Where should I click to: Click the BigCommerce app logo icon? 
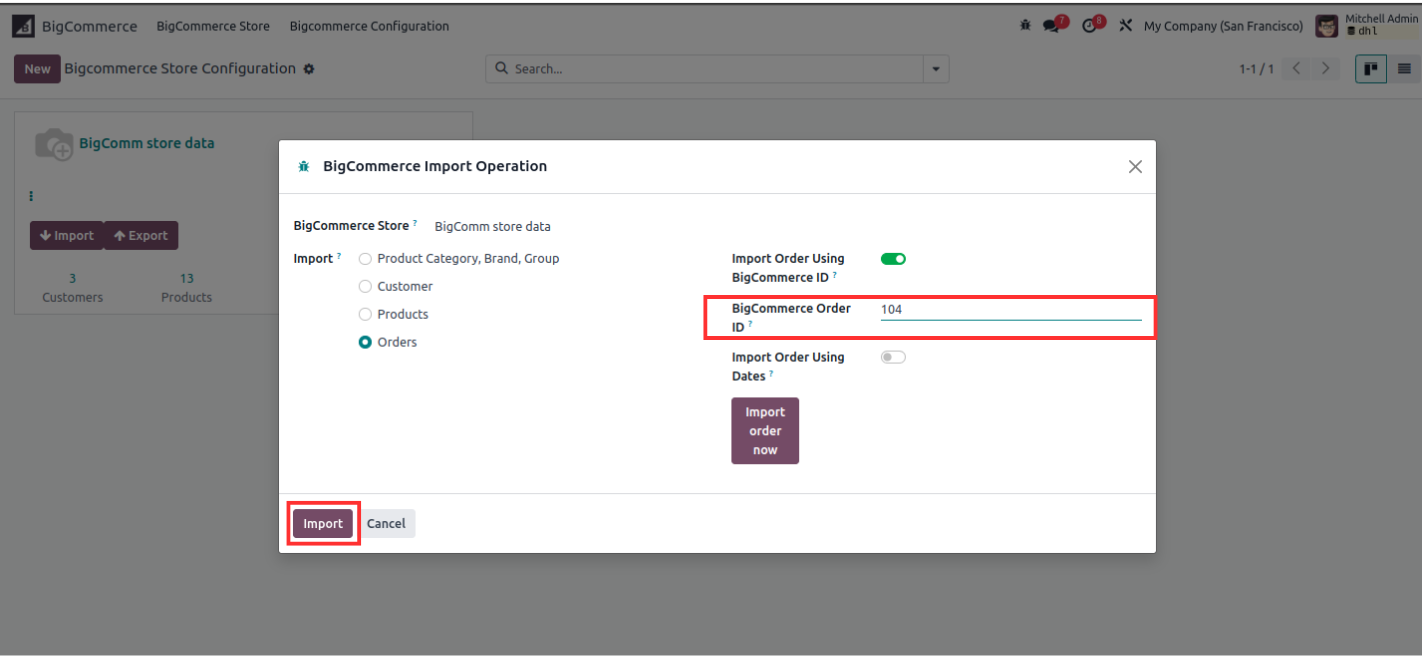[23, 26]
